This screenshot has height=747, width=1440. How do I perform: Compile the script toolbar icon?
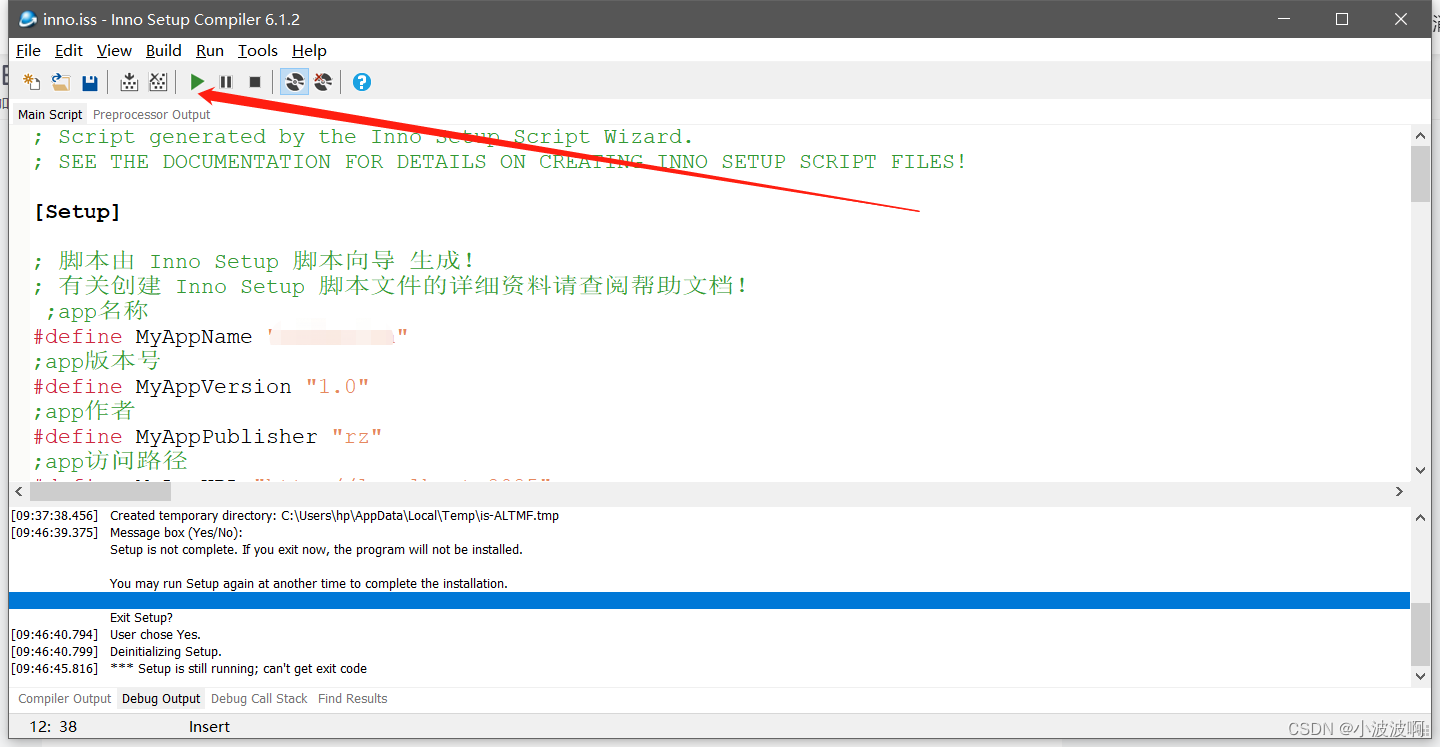[x=129, y=82]
